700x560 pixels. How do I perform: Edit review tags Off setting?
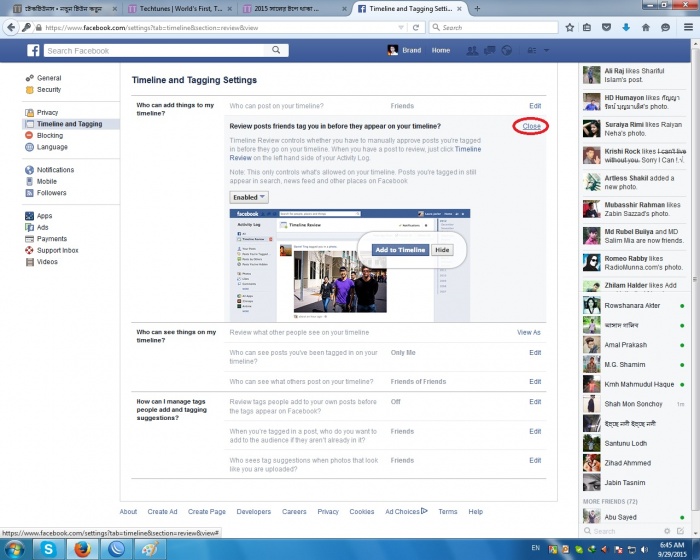pos(535,401)
